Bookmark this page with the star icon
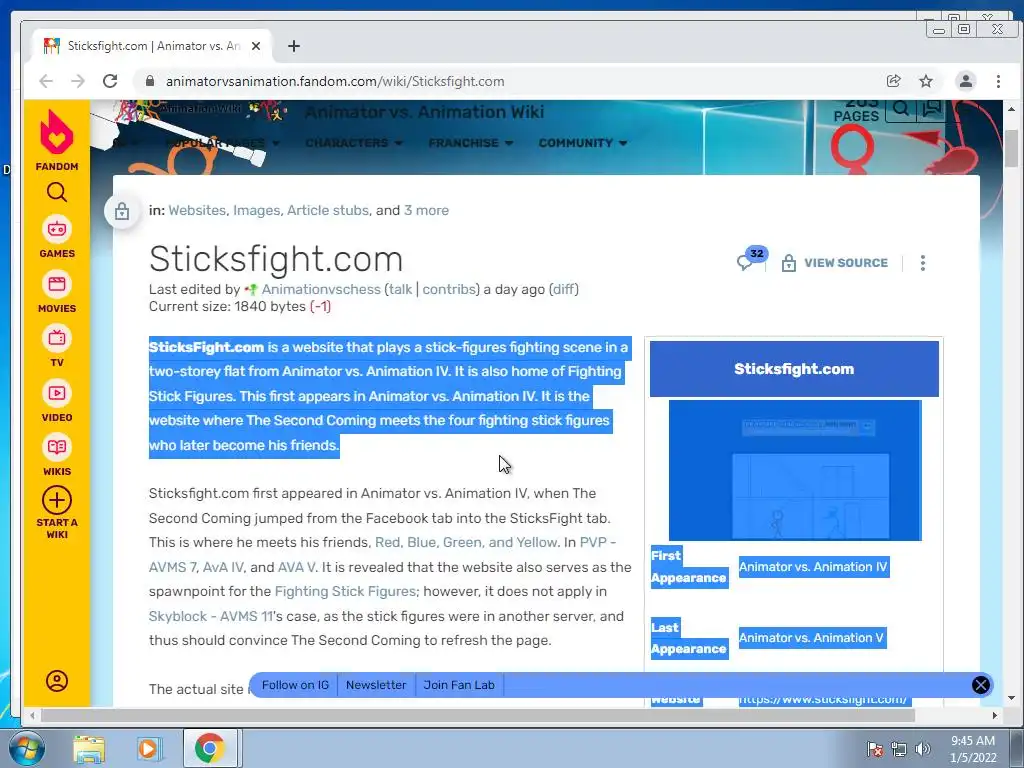 925,81
